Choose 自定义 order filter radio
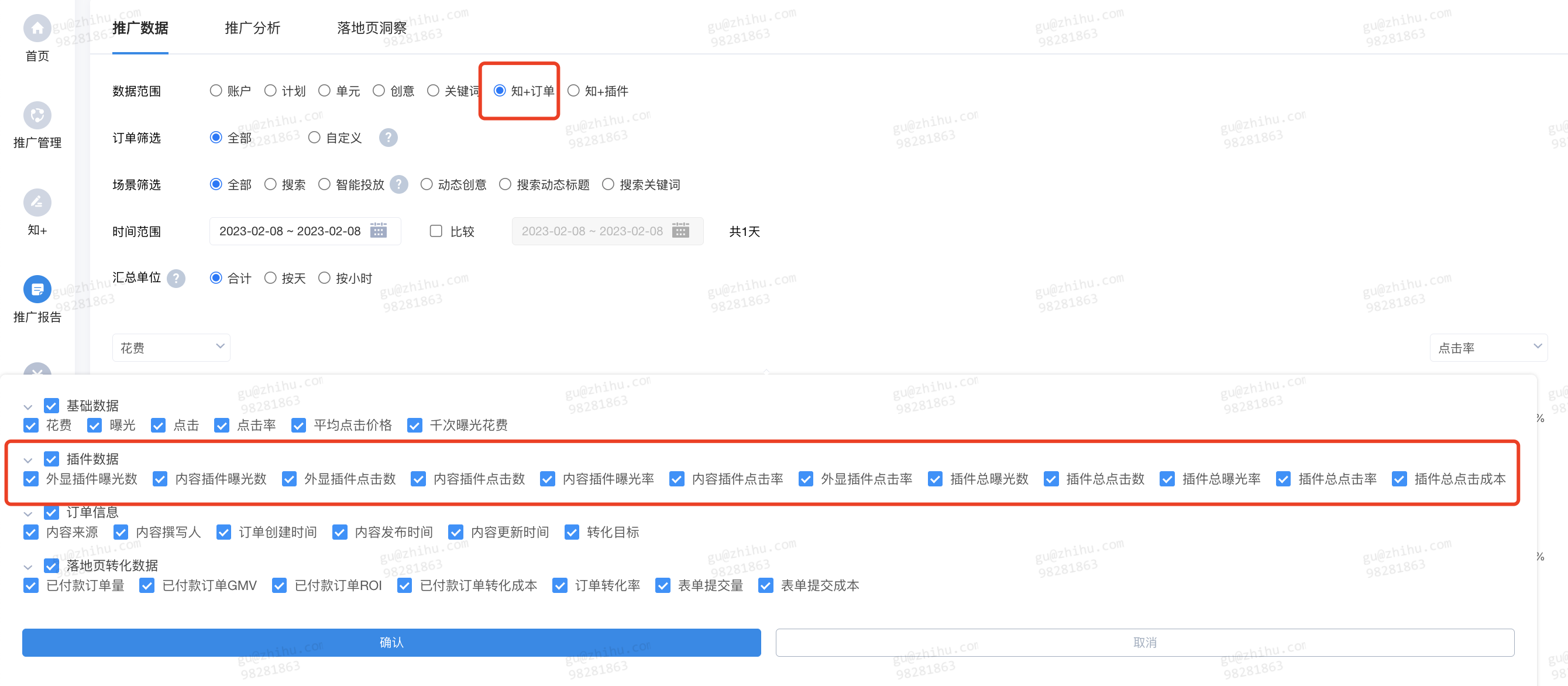Image resolution: width=1568 pixels, height=686 pixels. (314, 138)
